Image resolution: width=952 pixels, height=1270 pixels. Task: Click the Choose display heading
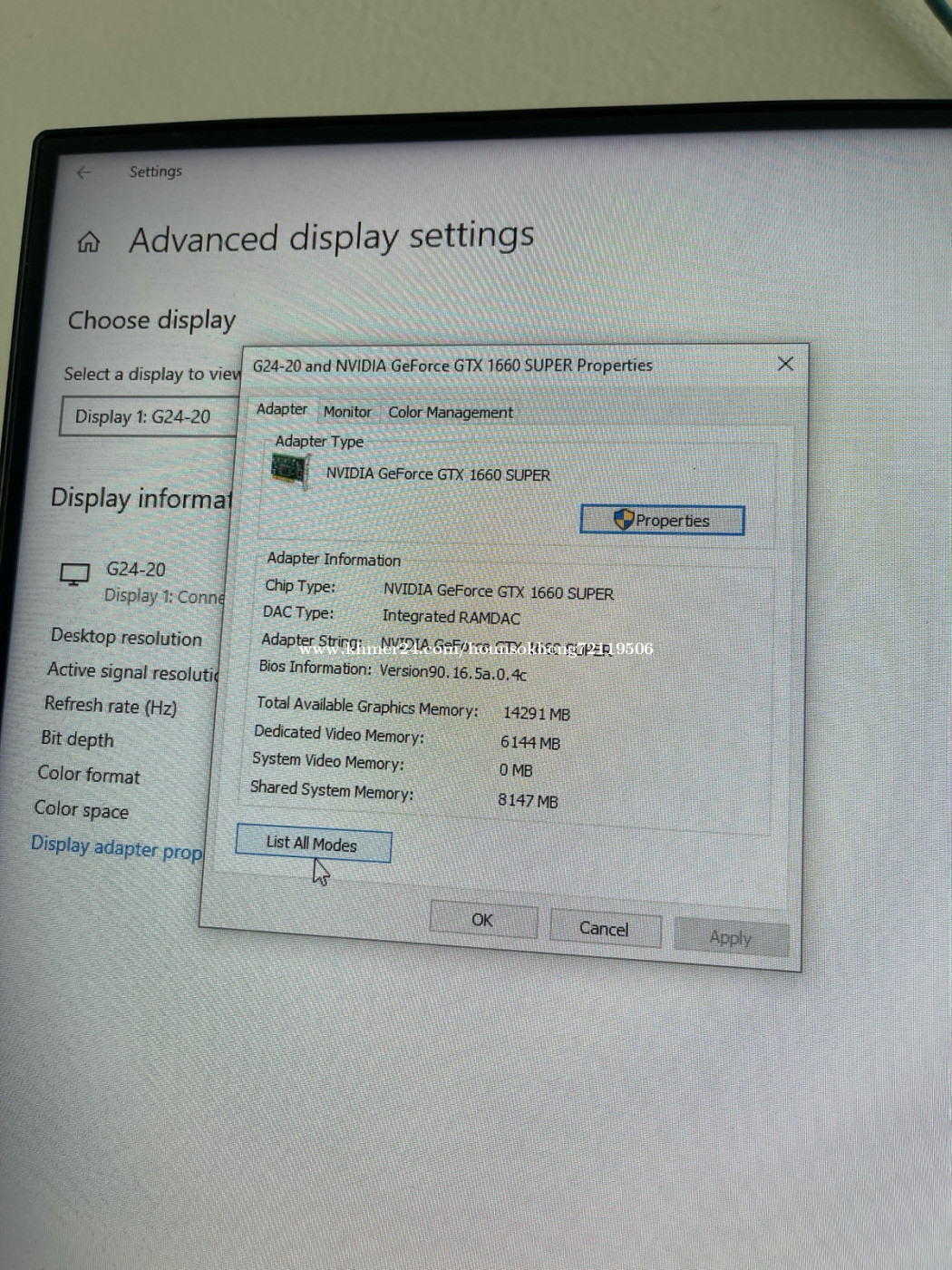151,320
